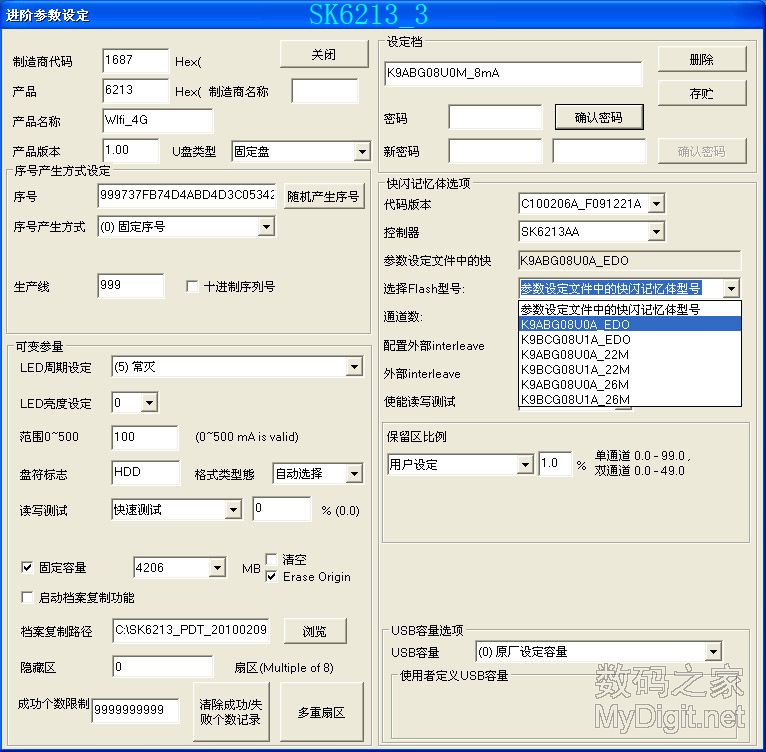Image resolution: width=766 pixels, height=752 pixels.
Task: Click the 关闭 button
Action: [324, 54]
